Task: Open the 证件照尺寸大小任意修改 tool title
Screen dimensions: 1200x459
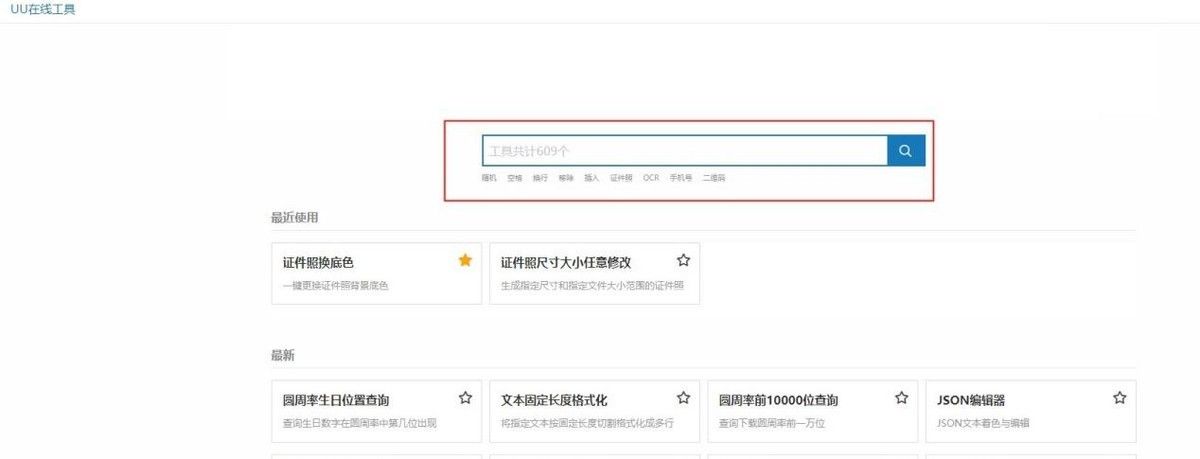Action: (x=566, y=263)
